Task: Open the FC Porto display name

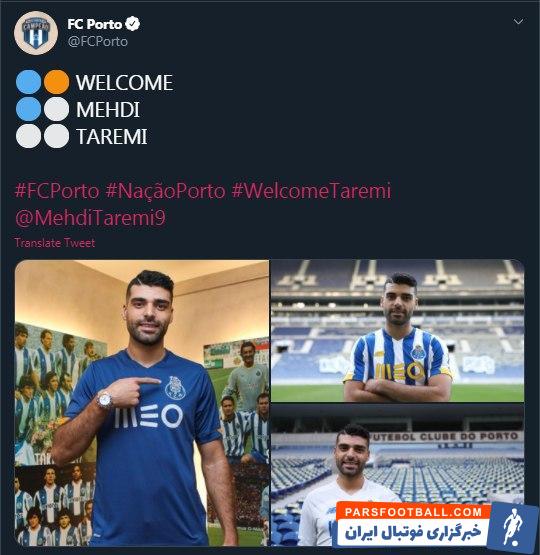Action: (x=94, y=24)
